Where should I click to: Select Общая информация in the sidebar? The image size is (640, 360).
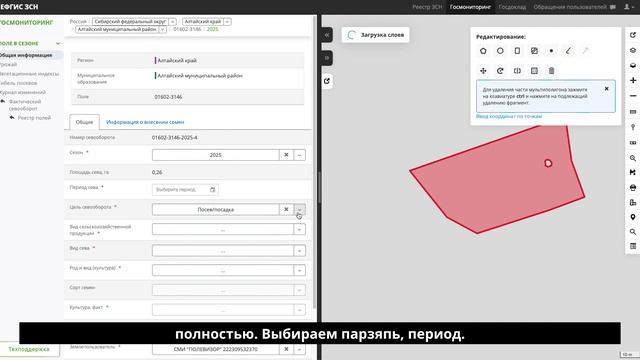pos(26,55)
